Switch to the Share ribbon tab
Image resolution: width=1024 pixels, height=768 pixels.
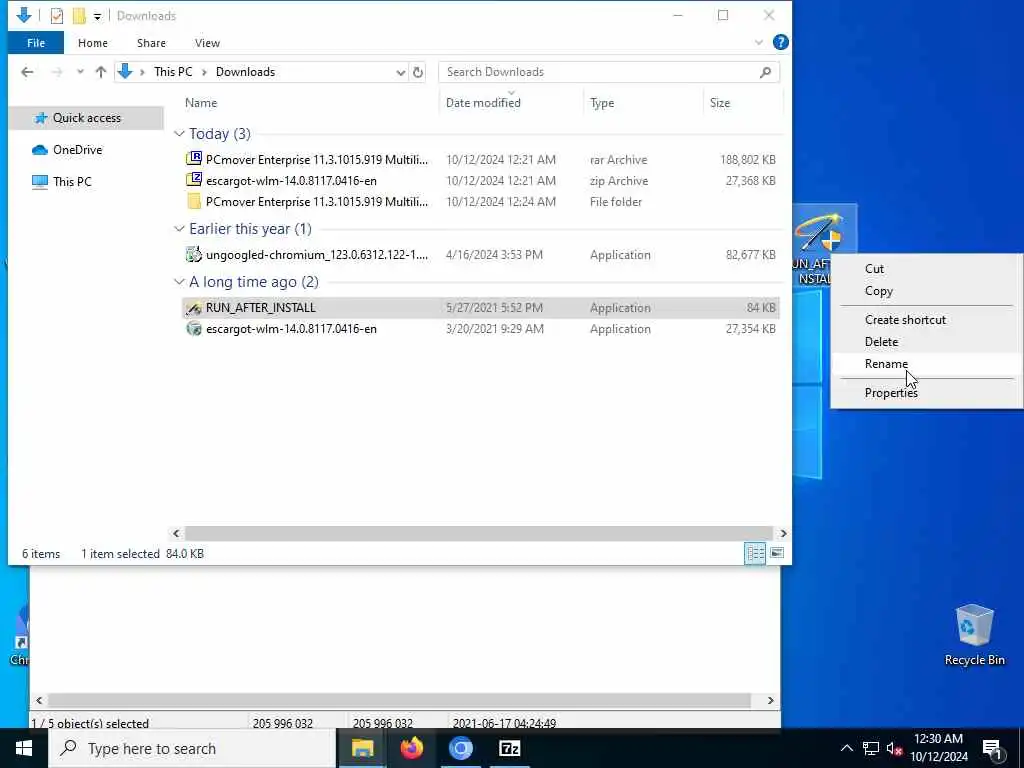click(151, 43)
